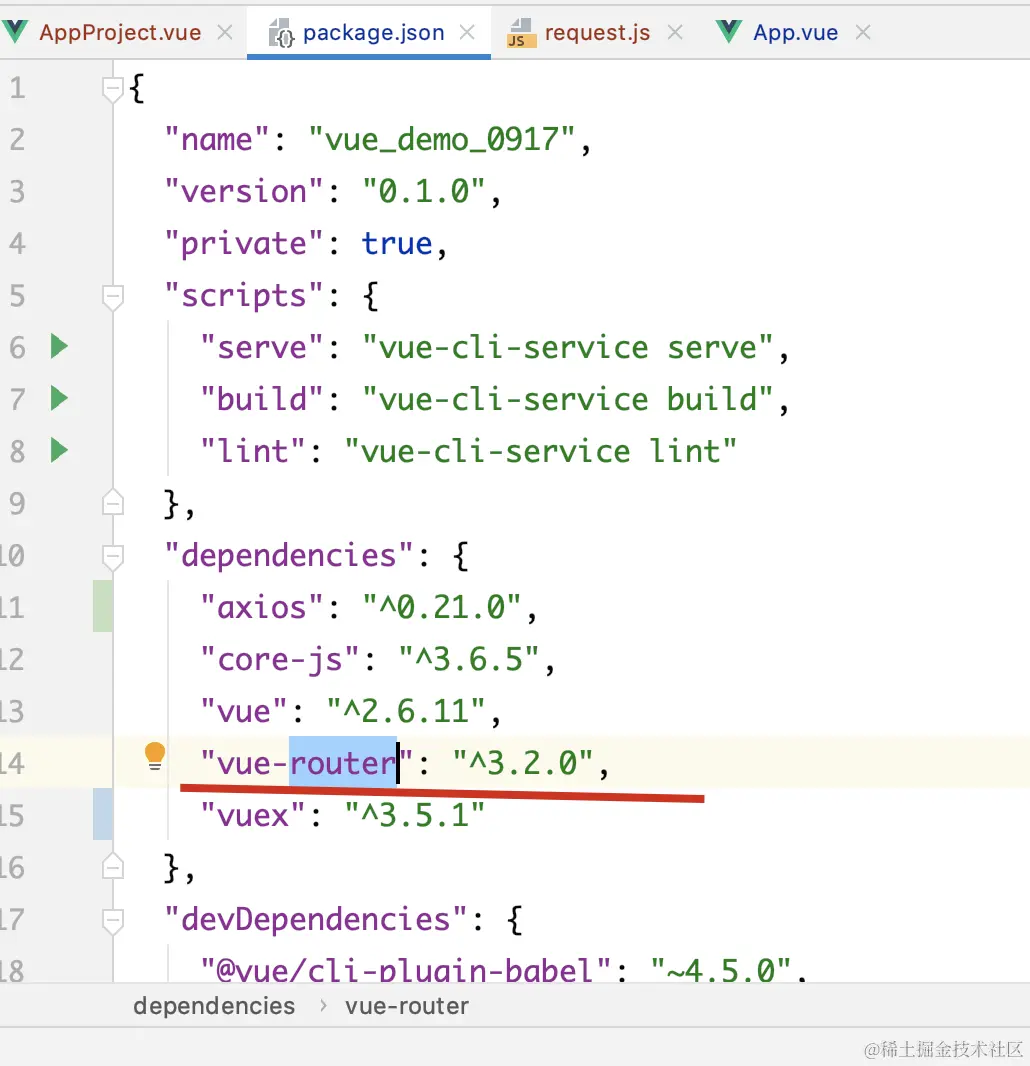Click the Vue icon on the AppProject.vue tab
Screen dimensions: 1030x1066
15,31
